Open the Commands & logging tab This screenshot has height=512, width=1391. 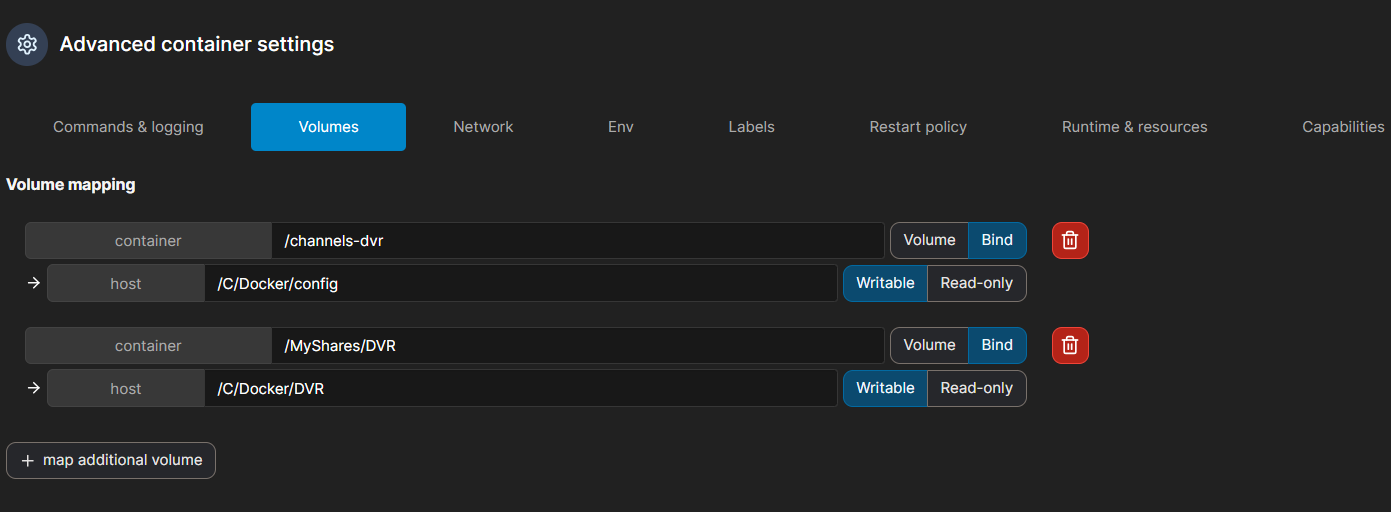click(x=128, y=127)
